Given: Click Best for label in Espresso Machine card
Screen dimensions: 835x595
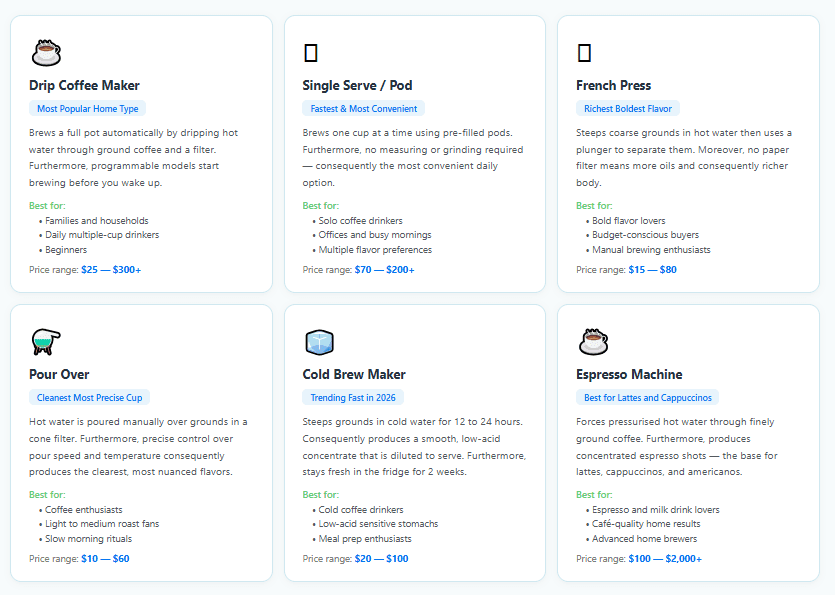Looking at the screenshot, I should pyautogui.click(x=594, y=495).
